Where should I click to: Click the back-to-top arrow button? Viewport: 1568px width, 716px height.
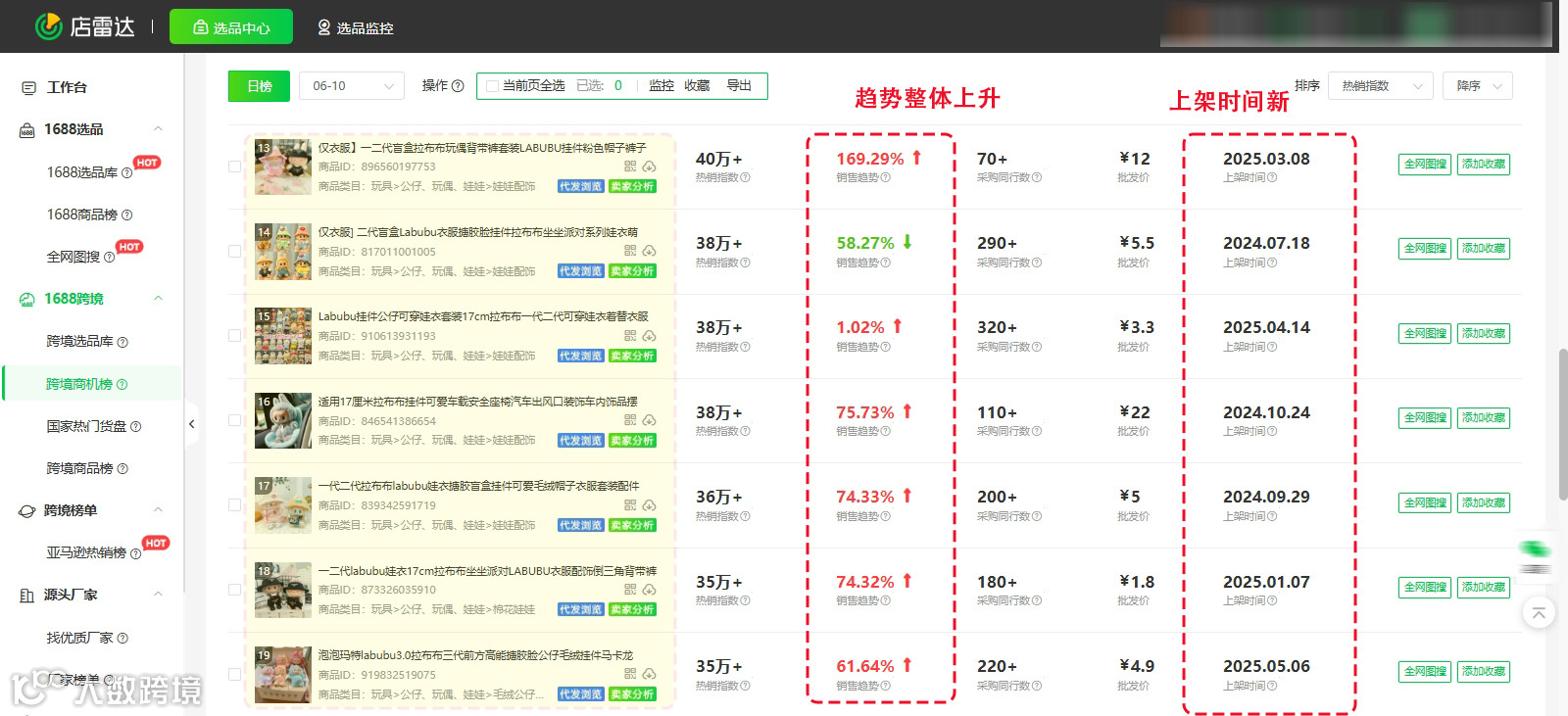[x=1539, y=613]
